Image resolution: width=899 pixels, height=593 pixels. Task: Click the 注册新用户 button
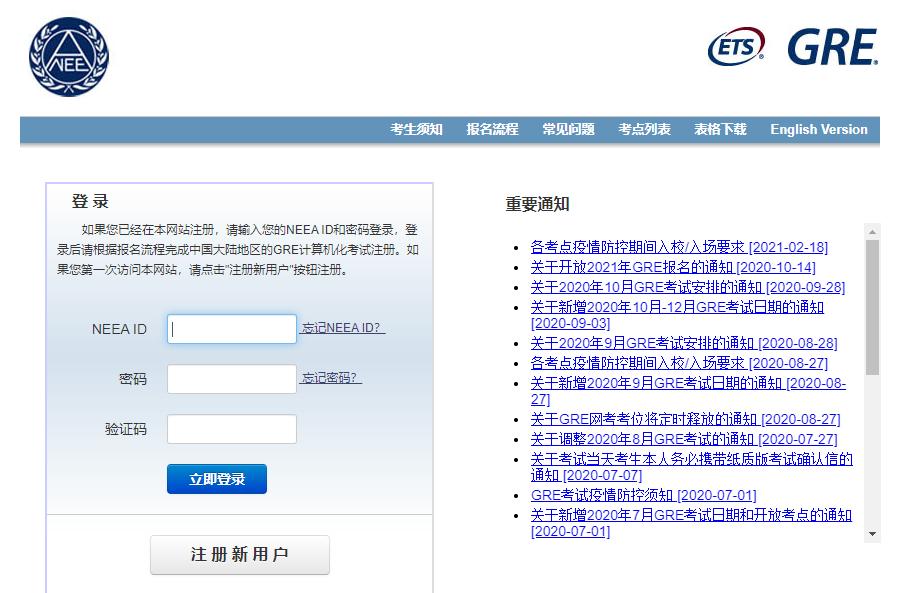pyautogui.click(x=239, y=556)
